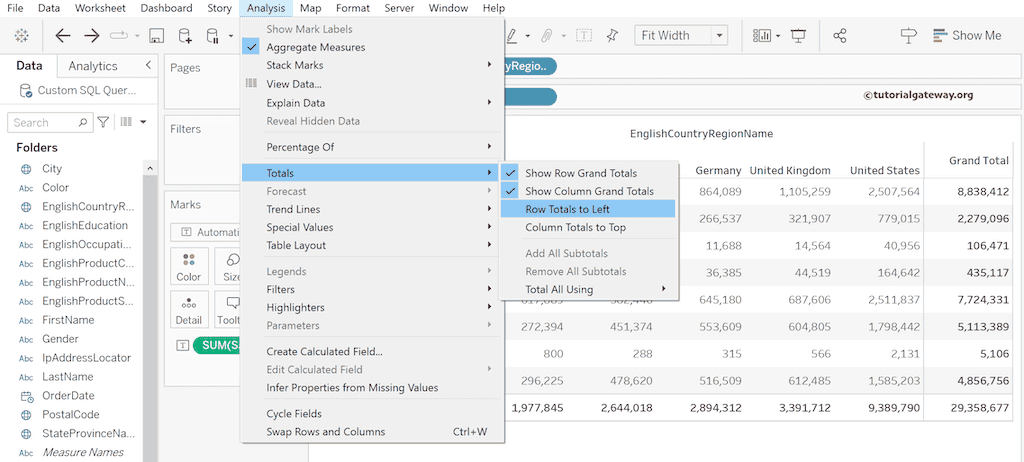Switch to the Analytics tab
Screen dimensions: 1024x462
92,66
